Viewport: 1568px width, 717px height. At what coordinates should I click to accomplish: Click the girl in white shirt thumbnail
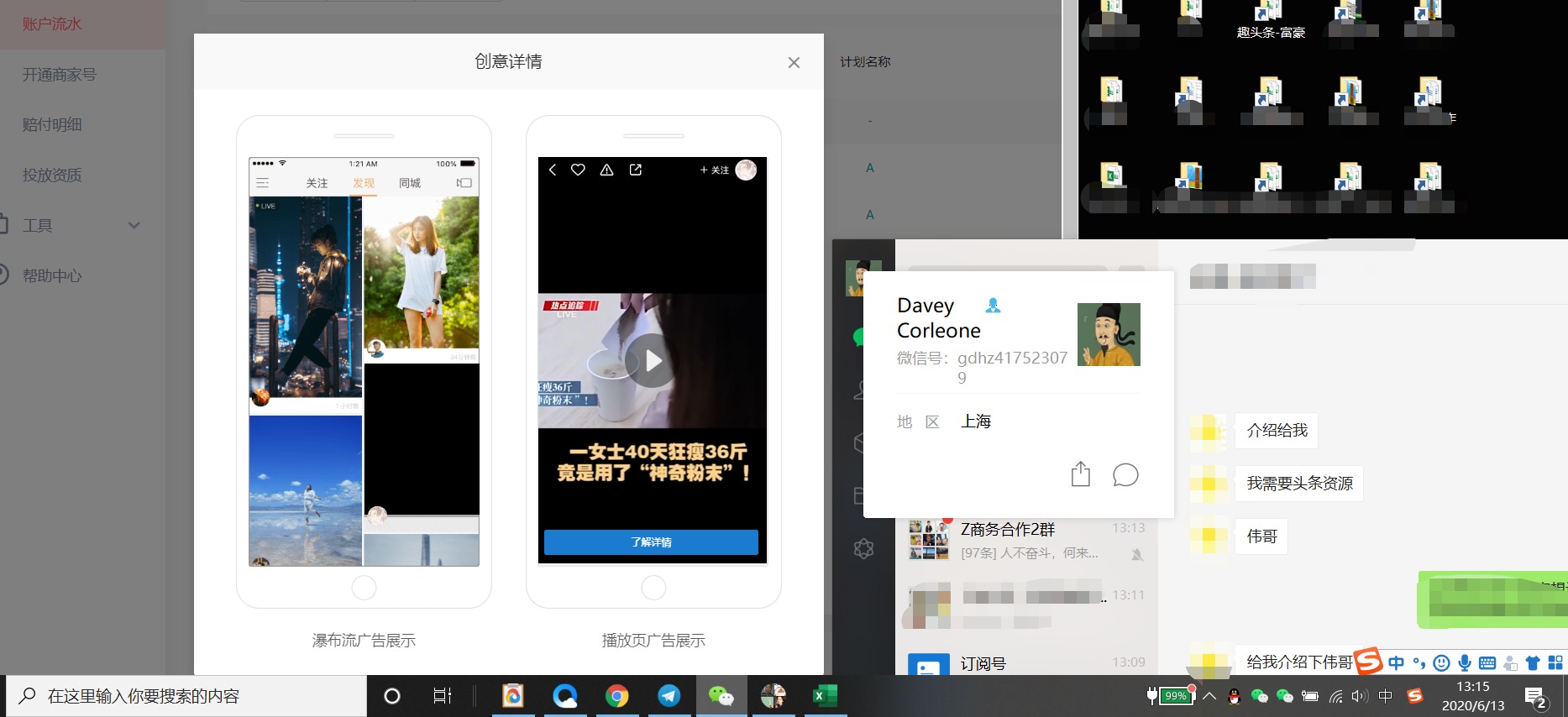tap(422, 273)
